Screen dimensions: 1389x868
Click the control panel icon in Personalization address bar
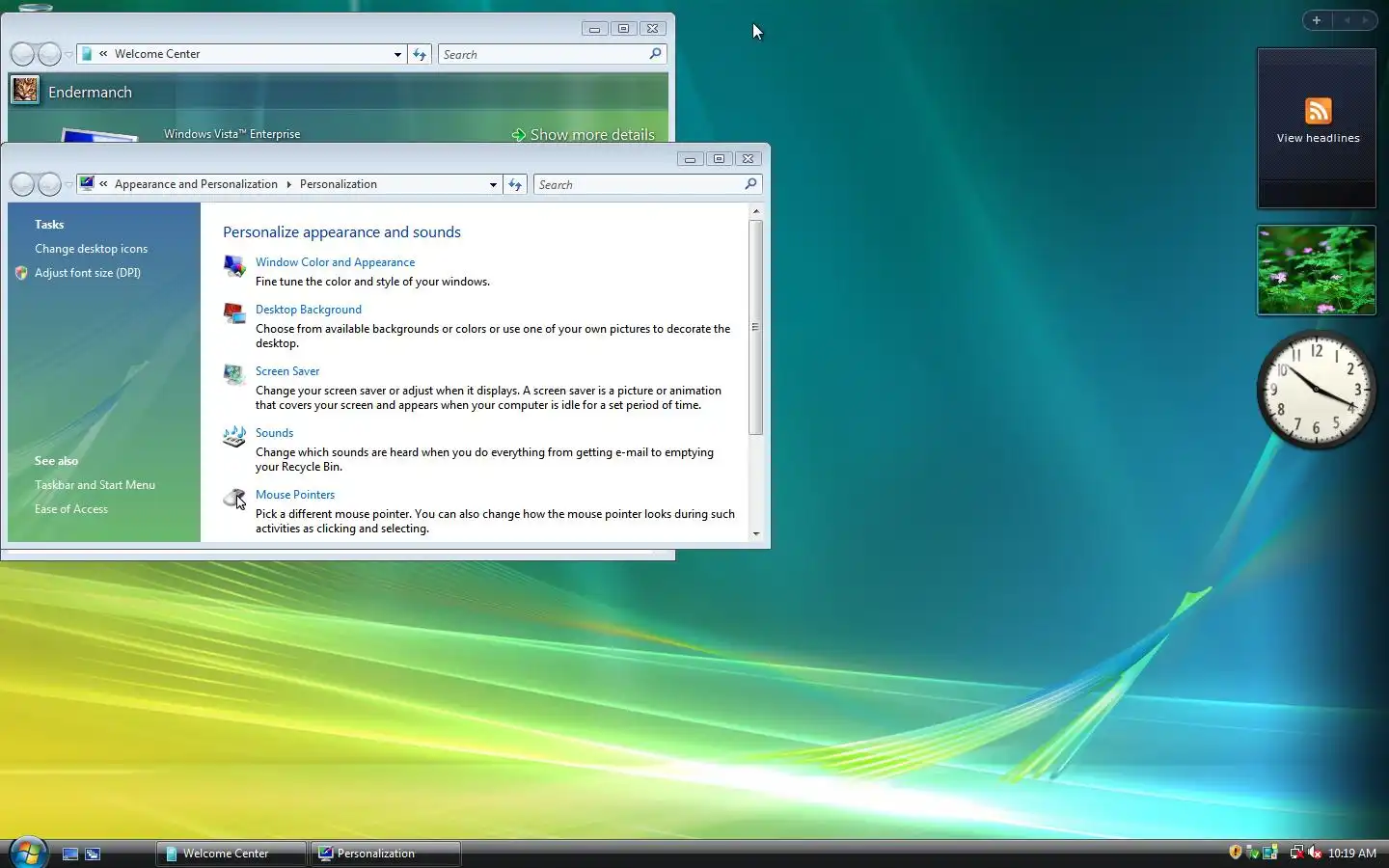(x=87, y=183)
